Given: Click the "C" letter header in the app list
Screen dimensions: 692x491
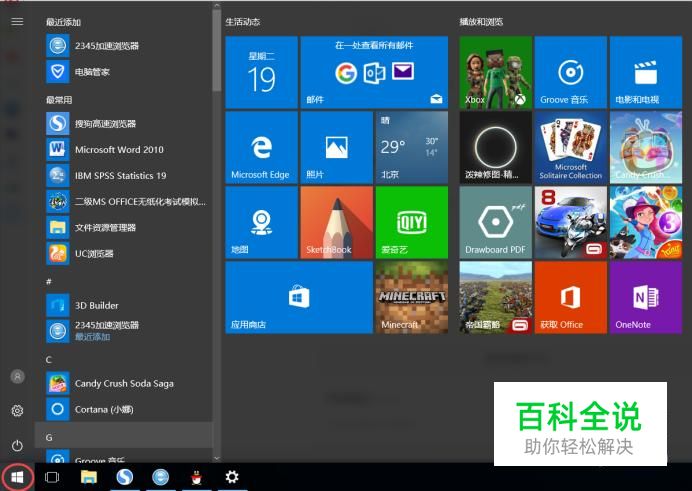Looking at the screenshot, I should pos(49,359).
